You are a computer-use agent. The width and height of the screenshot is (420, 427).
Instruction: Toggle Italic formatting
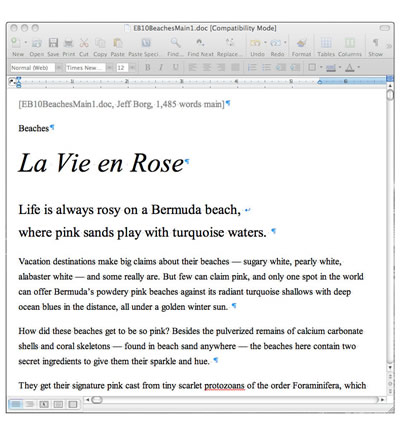161,68
